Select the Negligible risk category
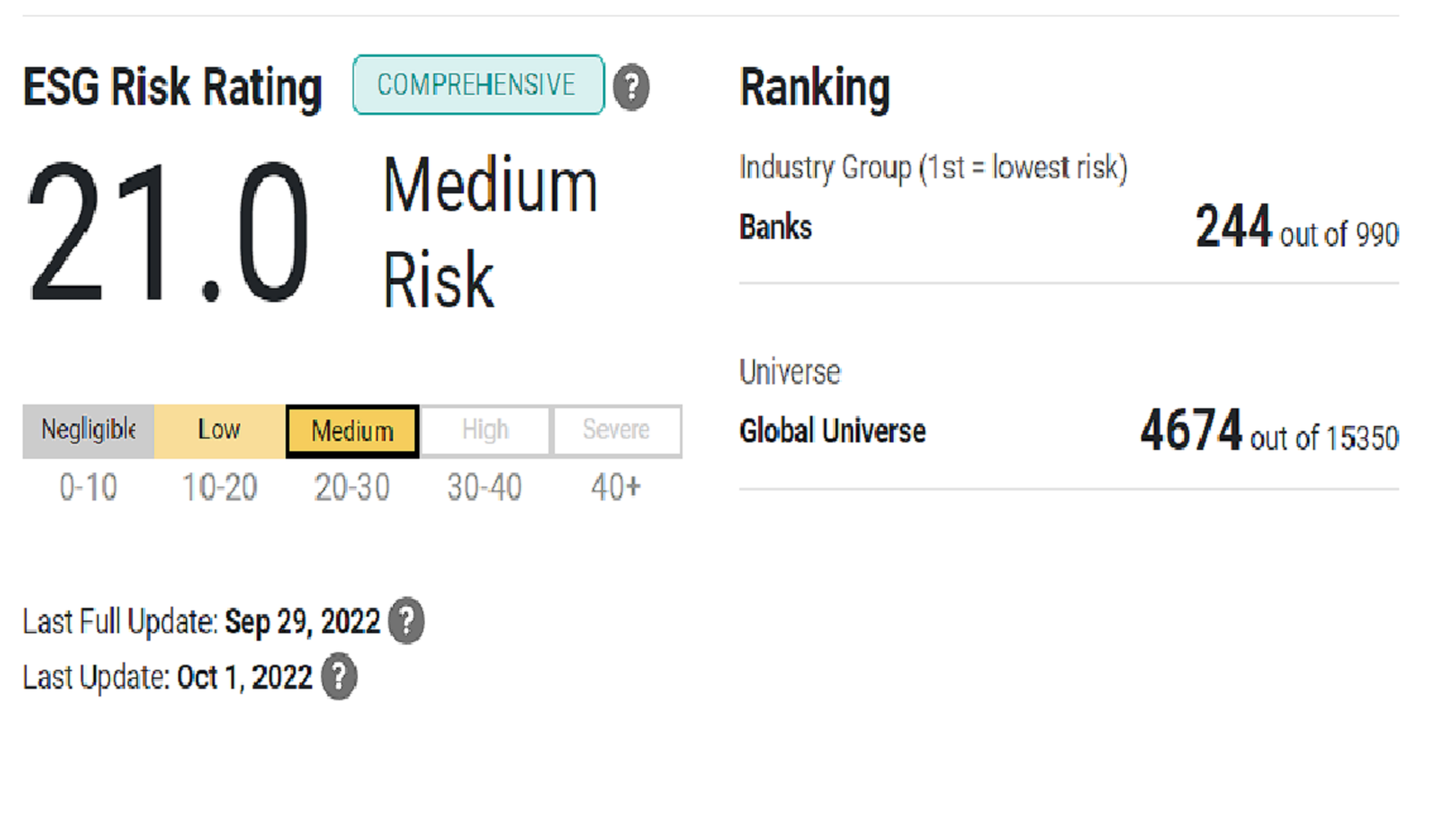Viewport: 1456px width, 819px height. (x=88, y=430)
